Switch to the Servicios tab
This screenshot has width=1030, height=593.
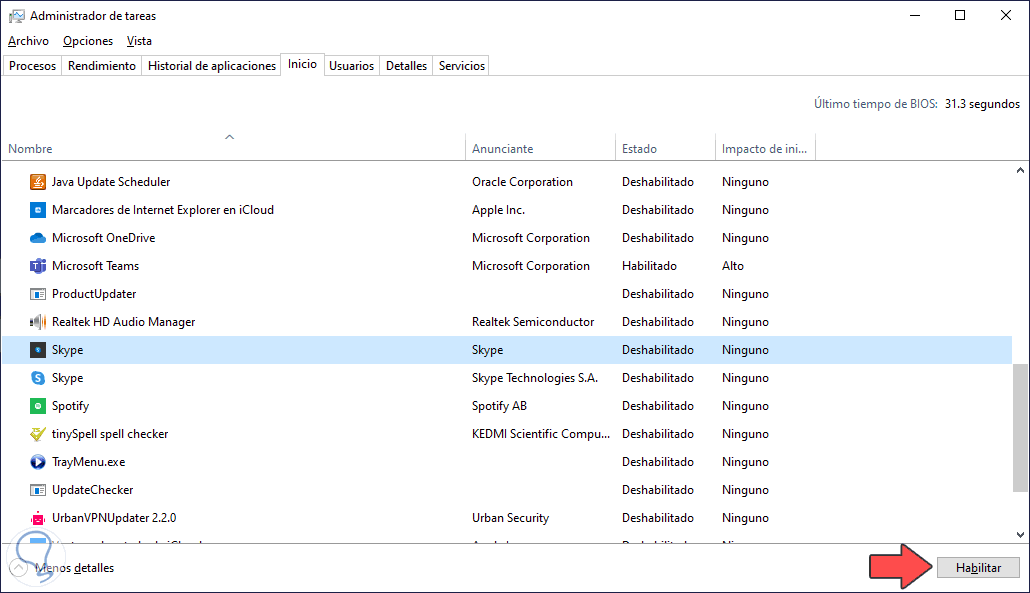click(x=462, y=66)
